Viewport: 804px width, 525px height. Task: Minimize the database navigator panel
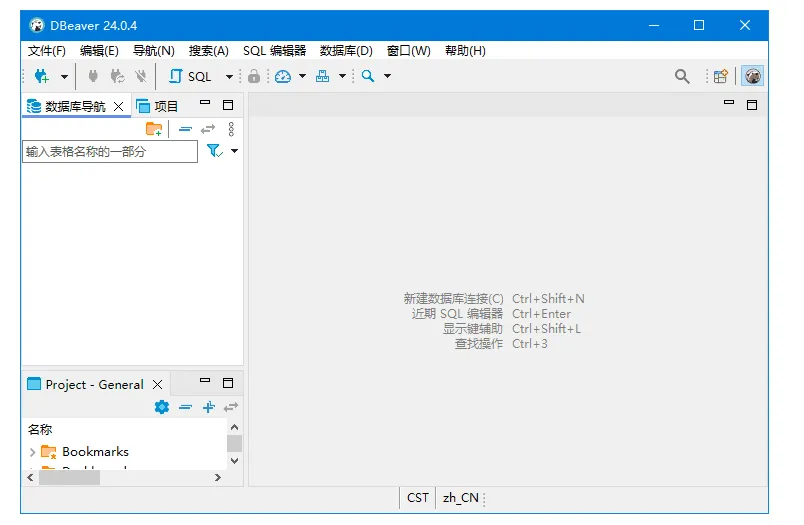pyautogui.click(x=205, y=103)
